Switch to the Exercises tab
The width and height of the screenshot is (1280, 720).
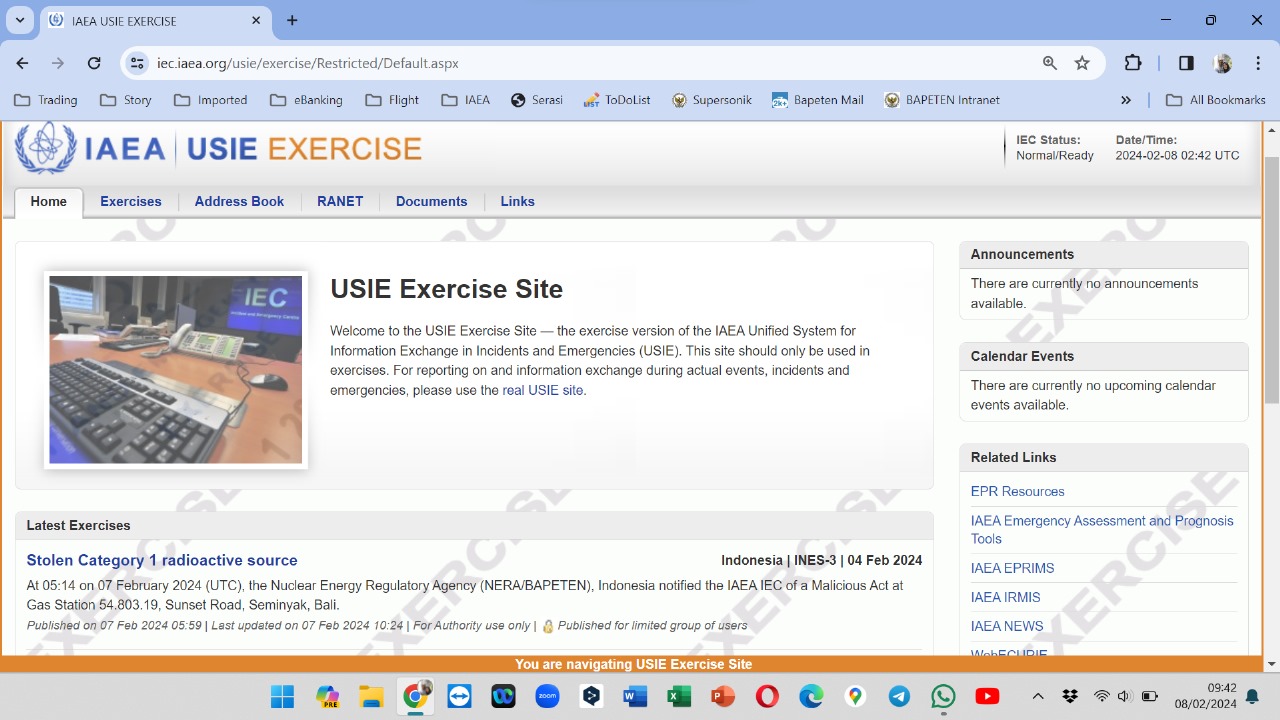[x=131, y=201]
